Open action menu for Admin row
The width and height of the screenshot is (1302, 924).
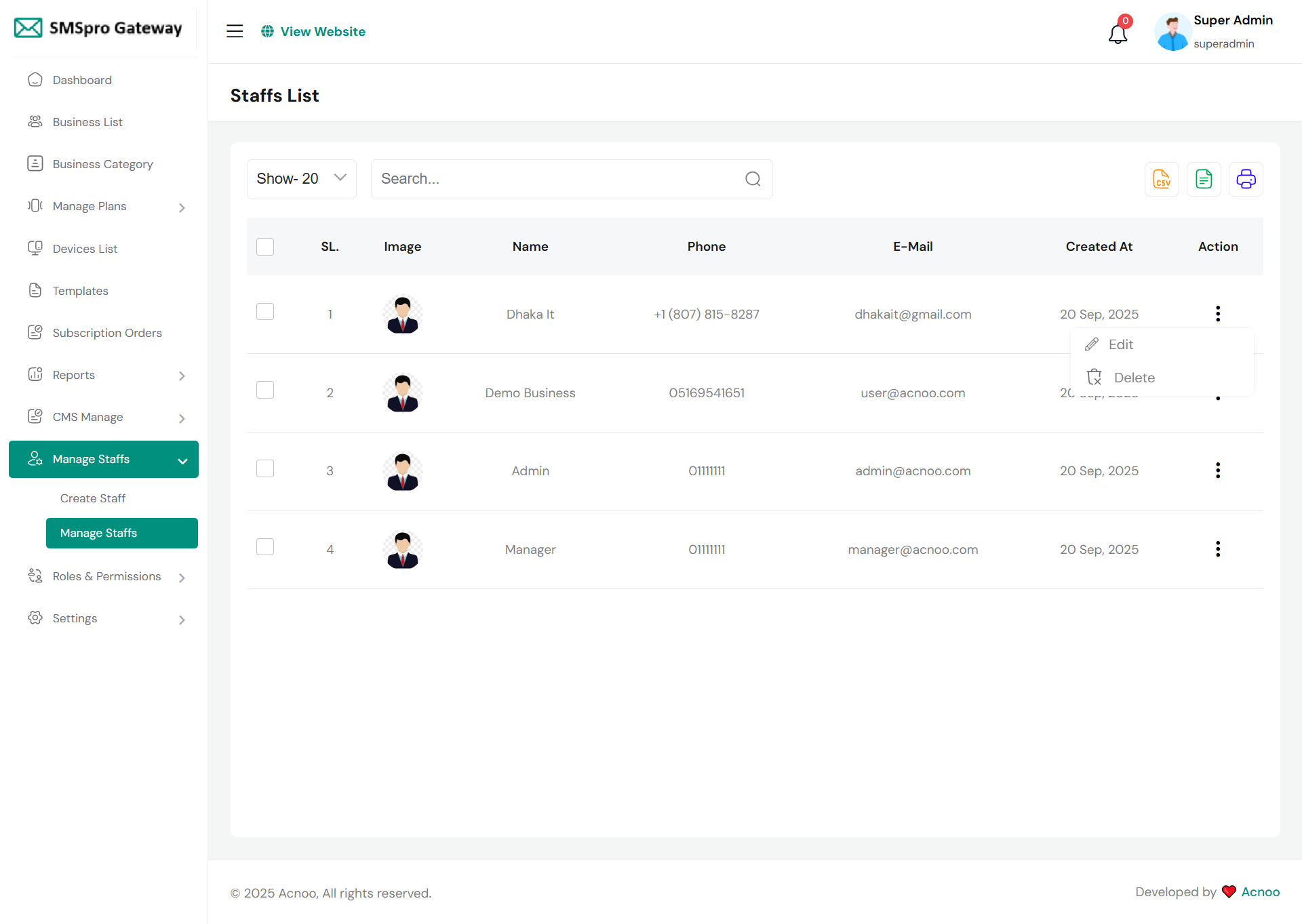(1218, 470)
